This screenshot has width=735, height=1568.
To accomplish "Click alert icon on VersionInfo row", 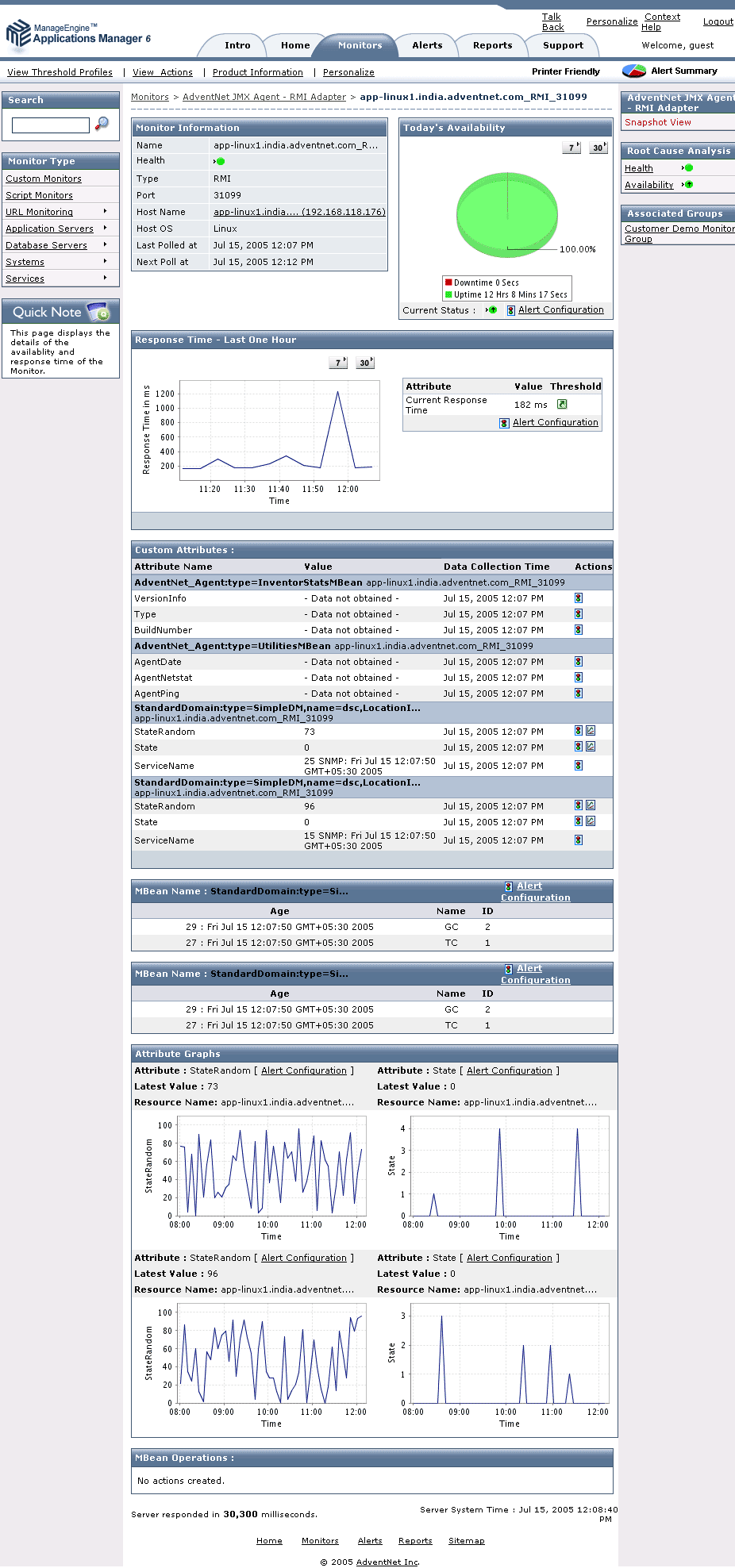I will (x=579, y=598).
